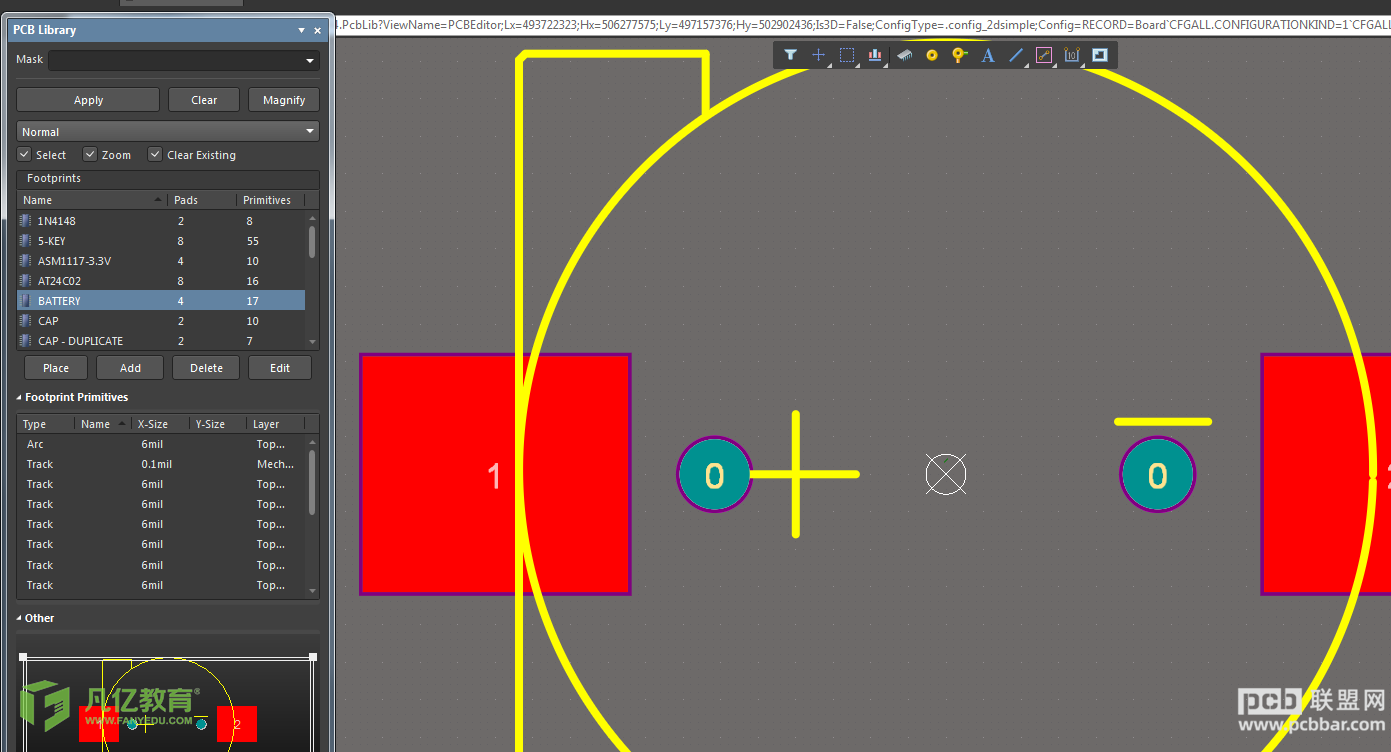This screenshot has width=1391, height=752.
Task: Select the place pad tool
Action: pyautogui.click(x=932, y=55)
